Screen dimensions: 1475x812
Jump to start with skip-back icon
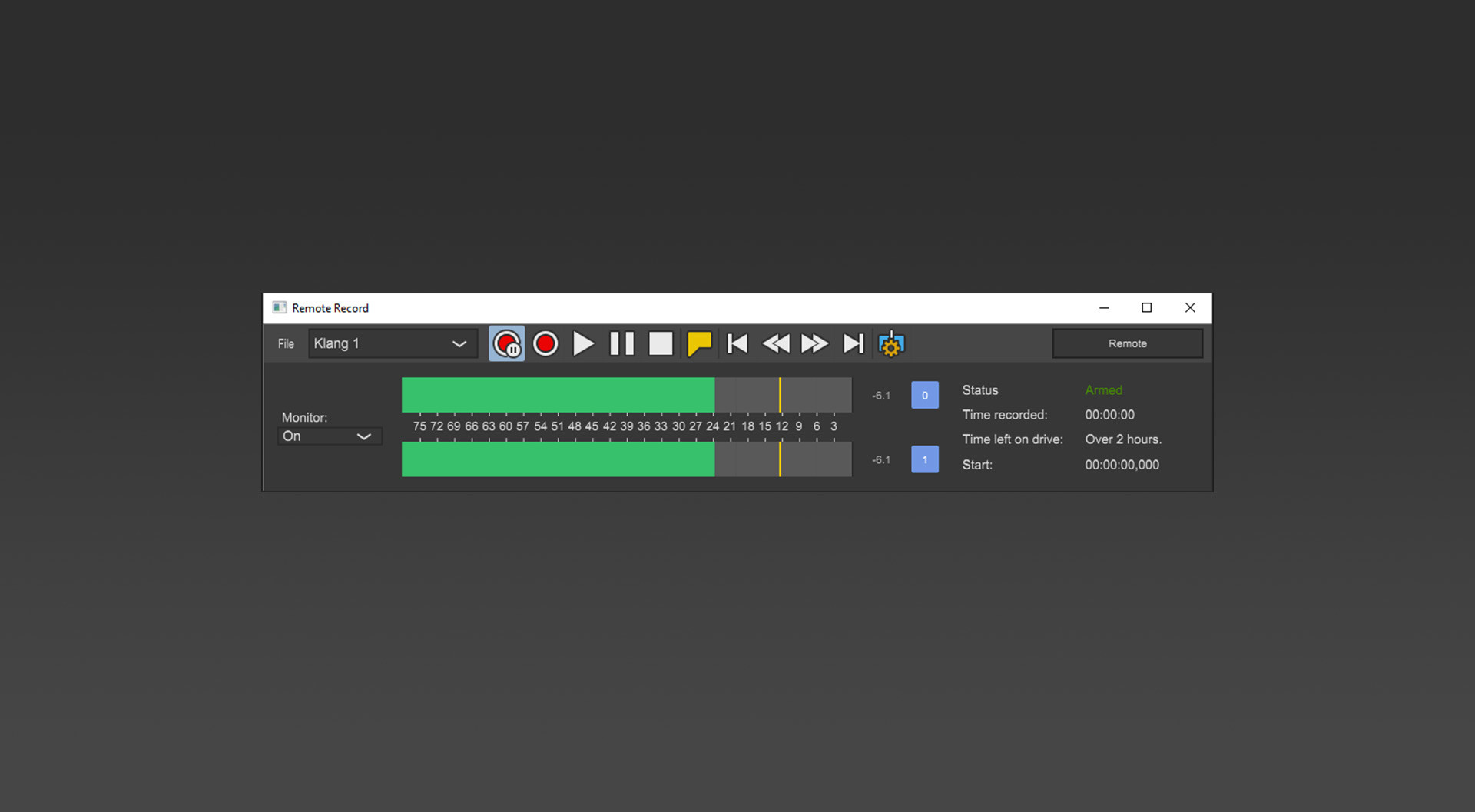point(737,343)
